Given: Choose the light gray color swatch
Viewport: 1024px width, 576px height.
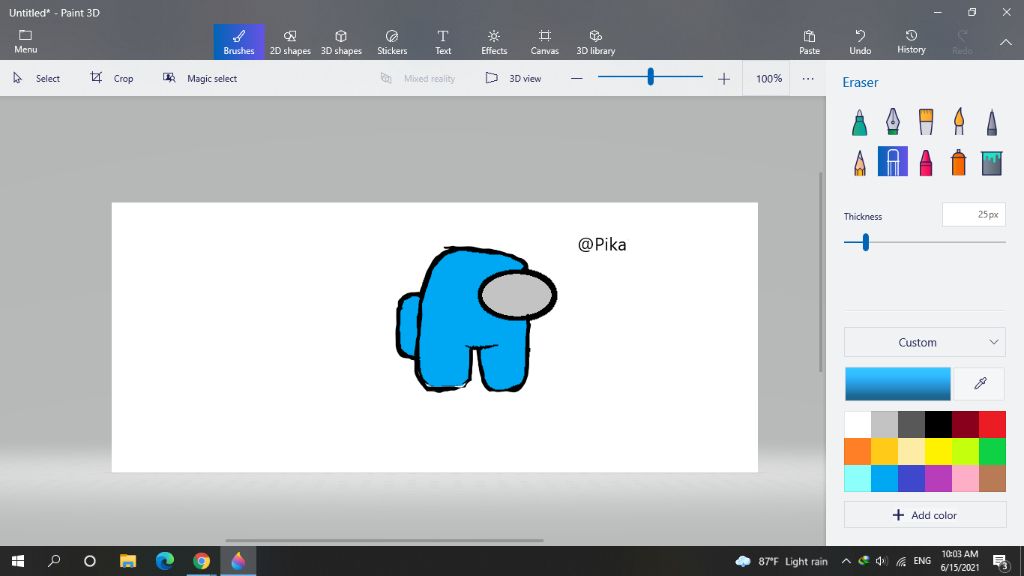Looking at the screenshot, I should click(884, 424).
